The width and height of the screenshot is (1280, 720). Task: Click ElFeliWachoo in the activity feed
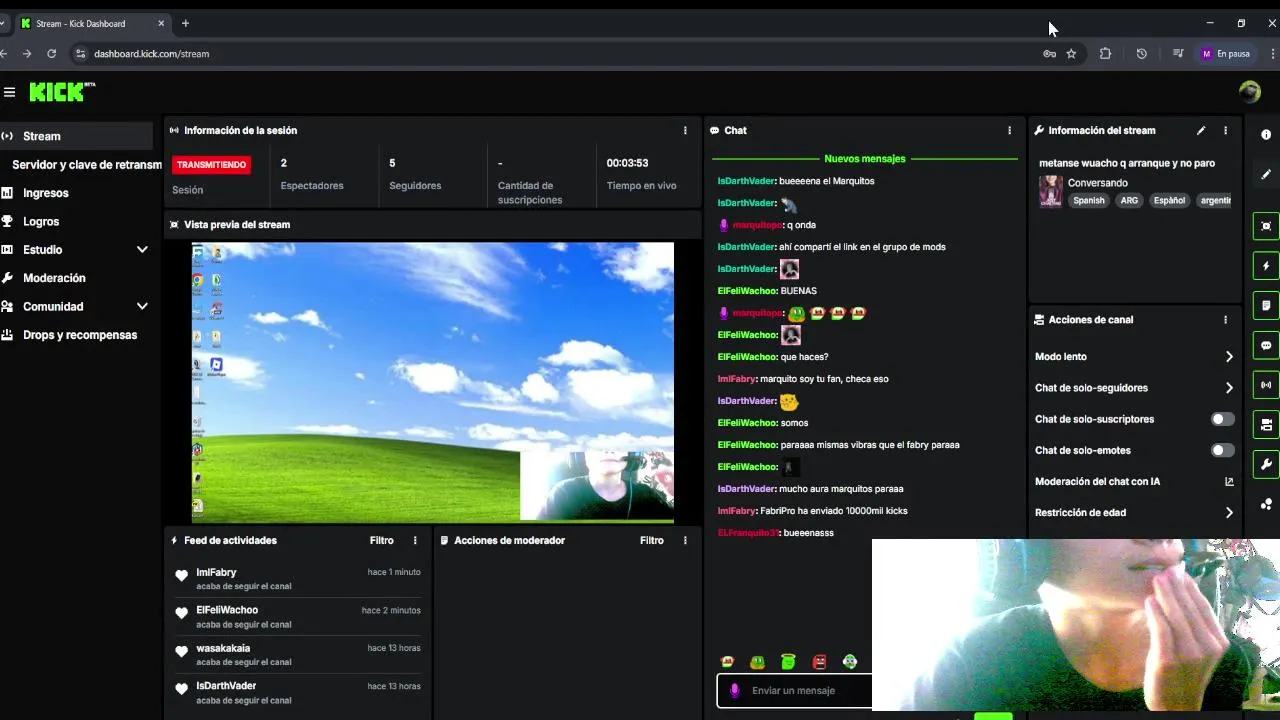[227, 610]
